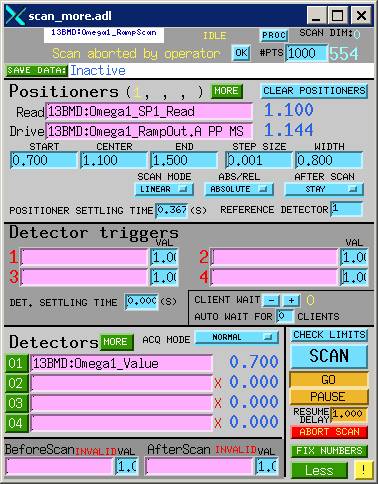This screenshot has width=378, height=484.
Task: Open the ACQ MODE NORMAL dropdown
Action: pyautogui.click(x=237, y=337)
